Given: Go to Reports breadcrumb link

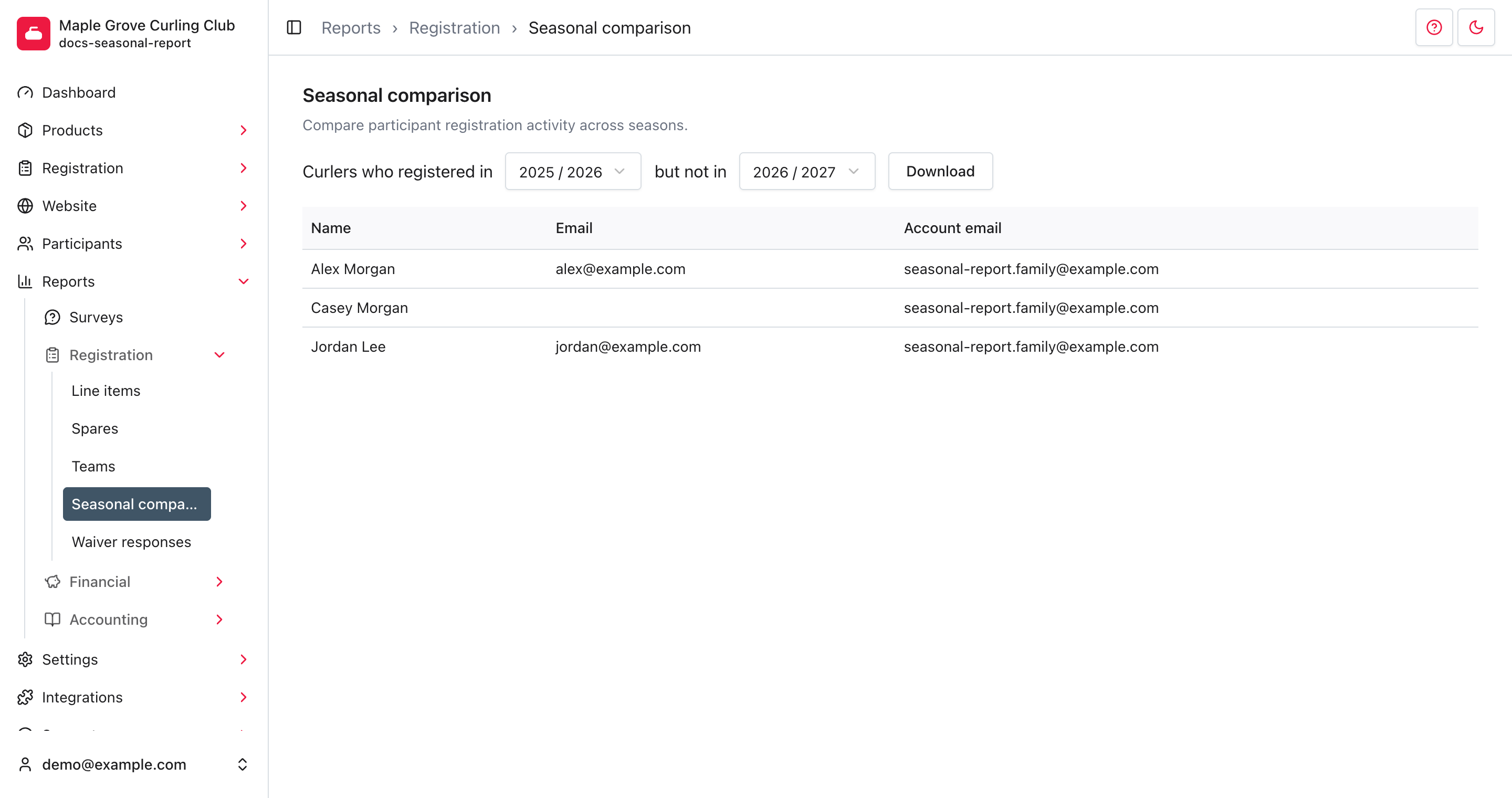Looking at the screenshot, I should pos(351,28).
